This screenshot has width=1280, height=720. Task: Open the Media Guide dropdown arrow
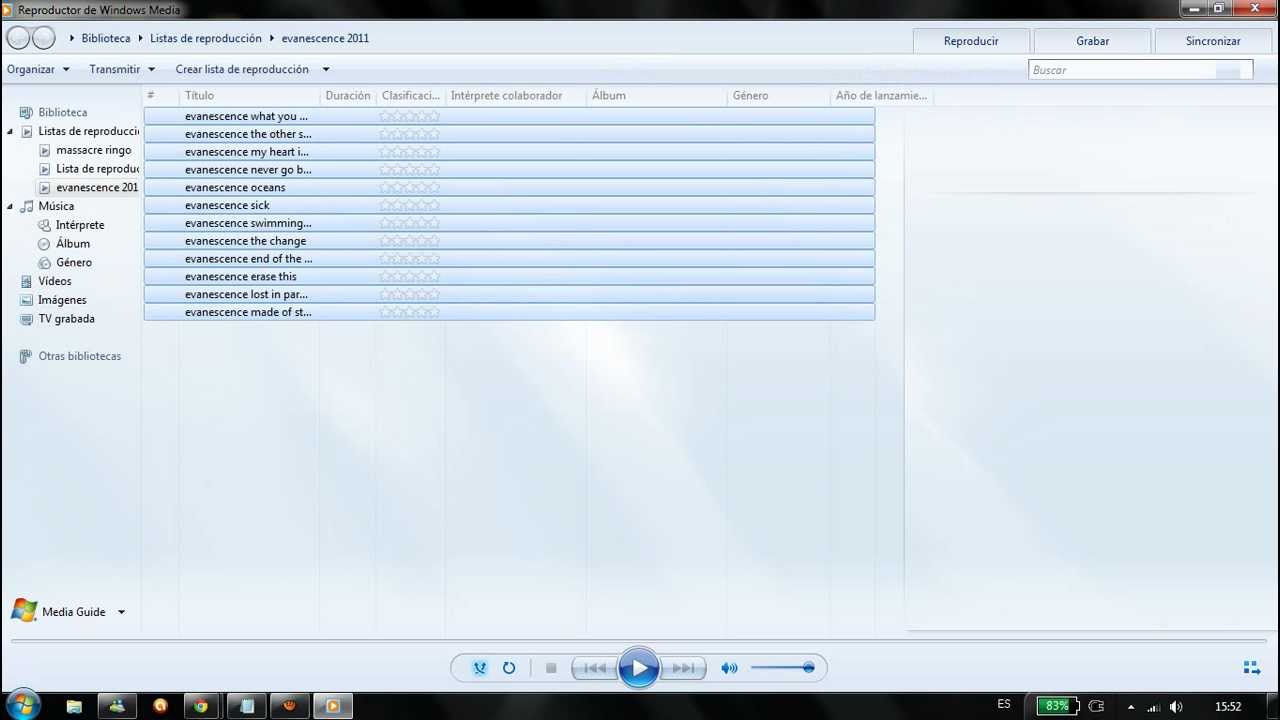click(121, 612)
